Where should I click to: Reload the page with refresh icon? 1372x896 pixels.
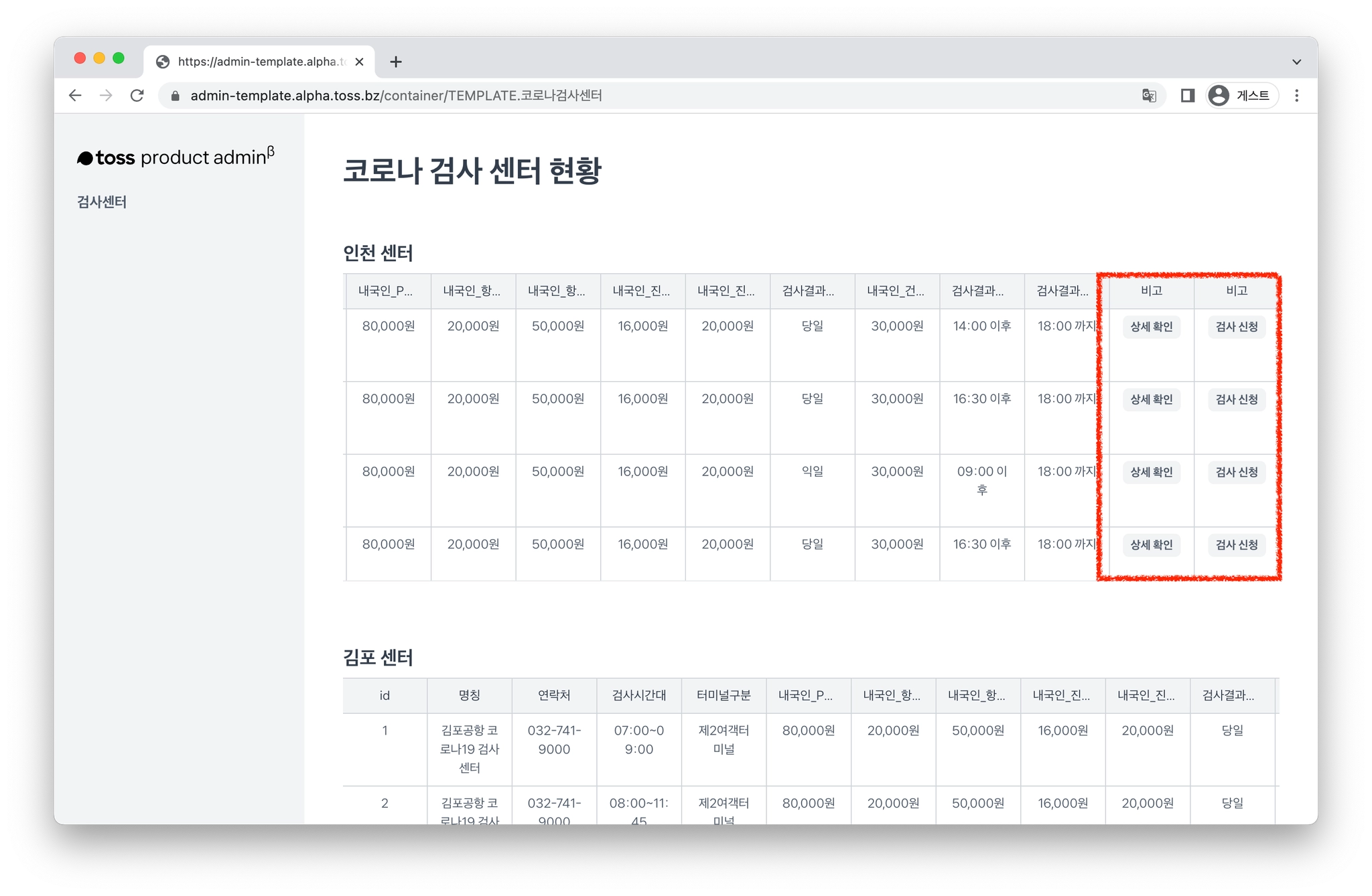(137, 96)
